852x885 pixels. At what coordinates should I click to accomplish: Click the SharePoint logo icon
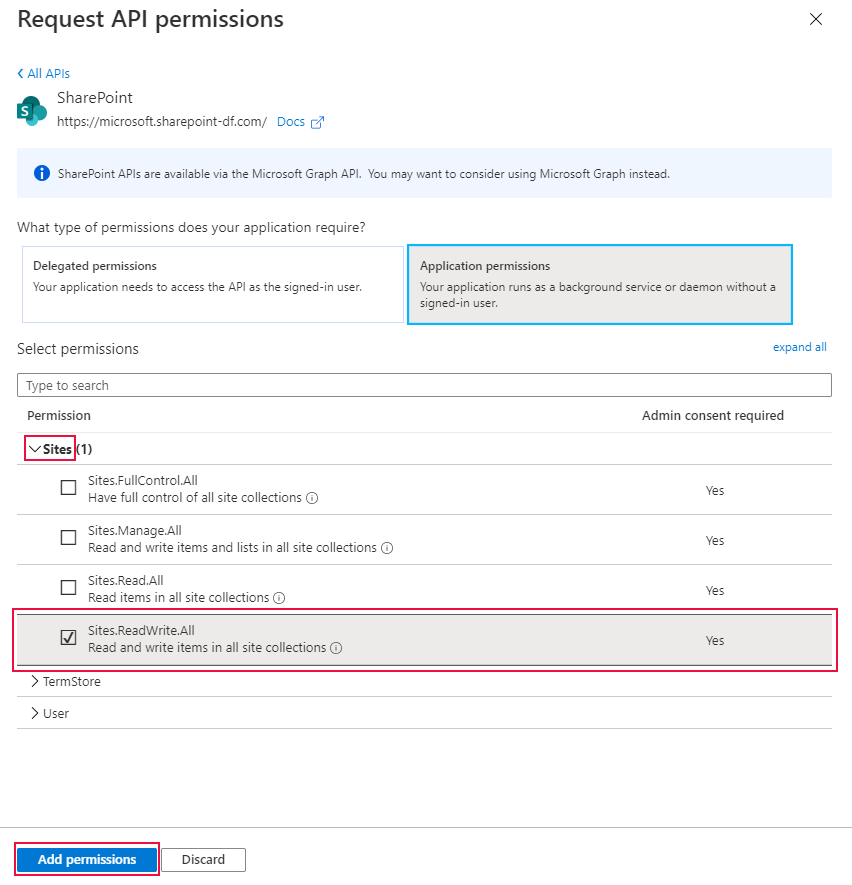click(x=32, y=111)
